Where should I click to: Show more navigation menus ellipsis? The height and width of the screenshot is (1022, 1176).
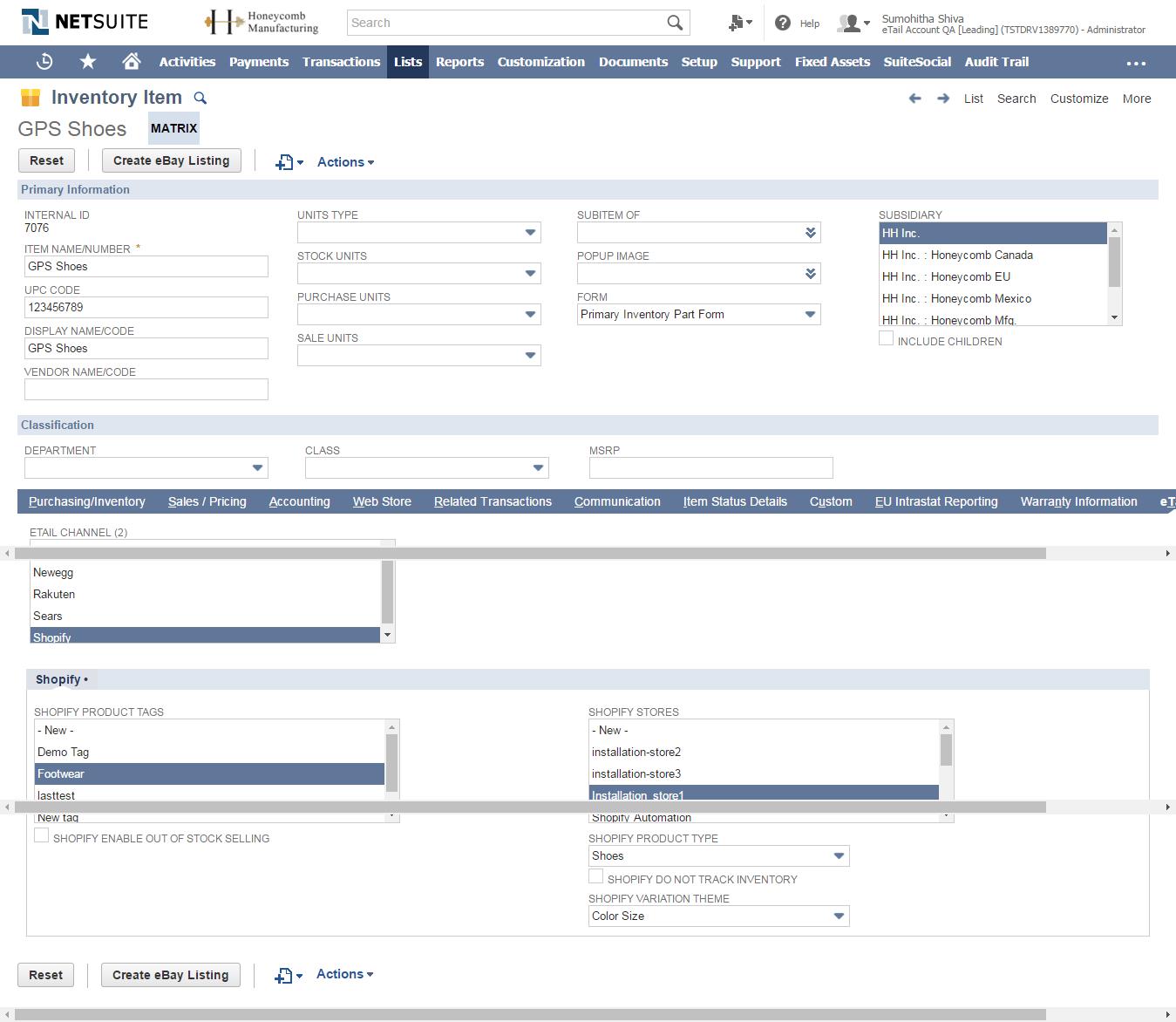coord(1136,63)
